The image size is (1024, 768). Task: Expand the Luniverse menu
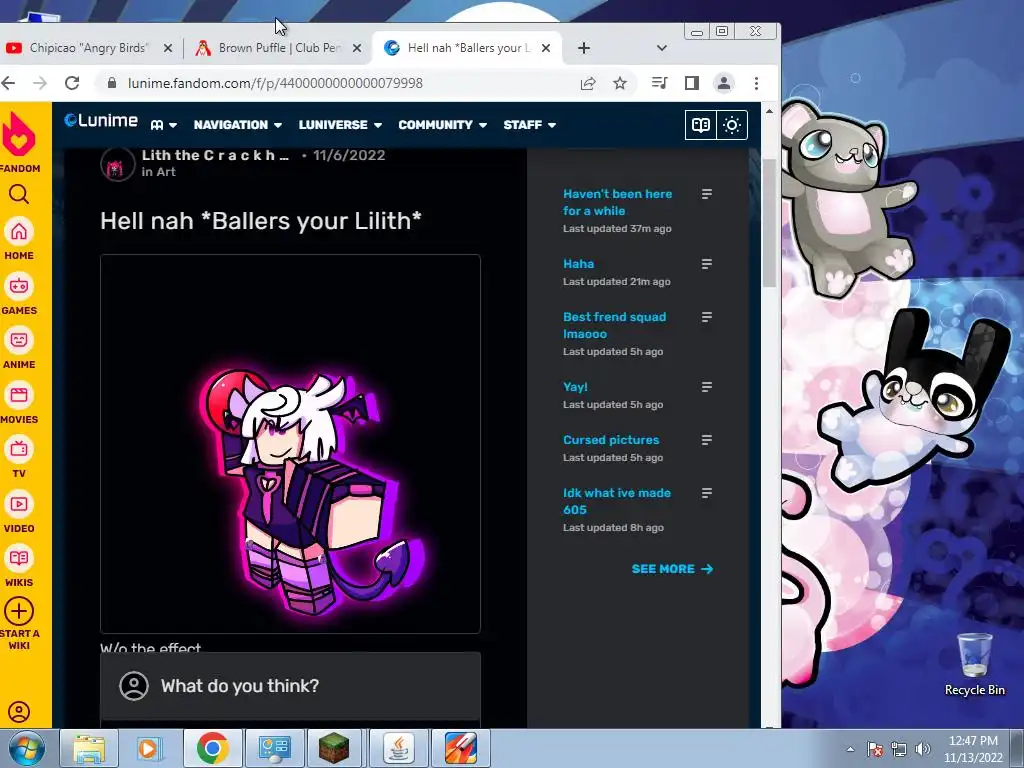click(340, 125)
